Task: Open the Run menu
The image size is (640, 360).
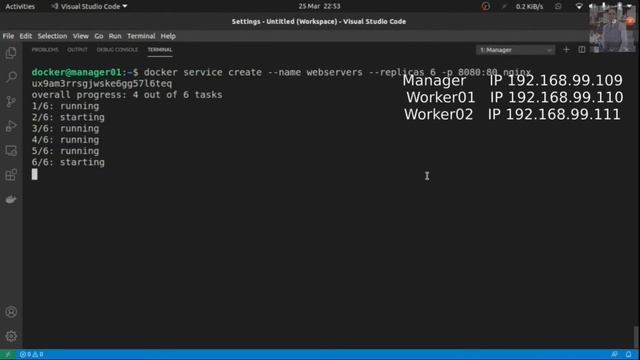Action: pyautogui.click(x=115, y=36)
